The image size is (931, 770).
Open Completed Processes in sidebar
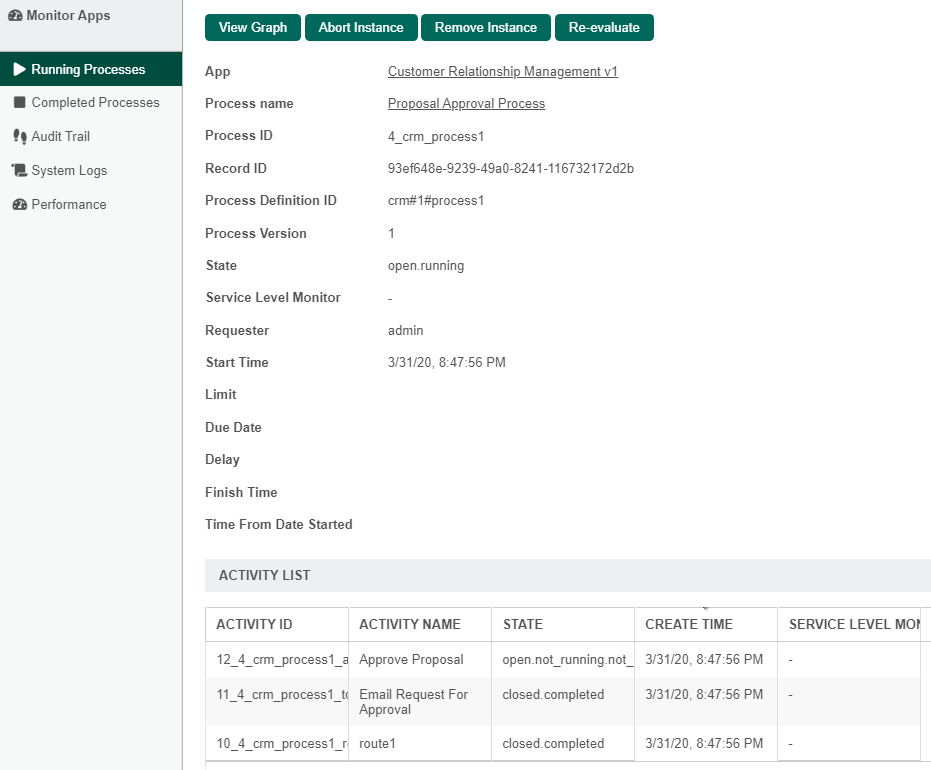point(95,103)
